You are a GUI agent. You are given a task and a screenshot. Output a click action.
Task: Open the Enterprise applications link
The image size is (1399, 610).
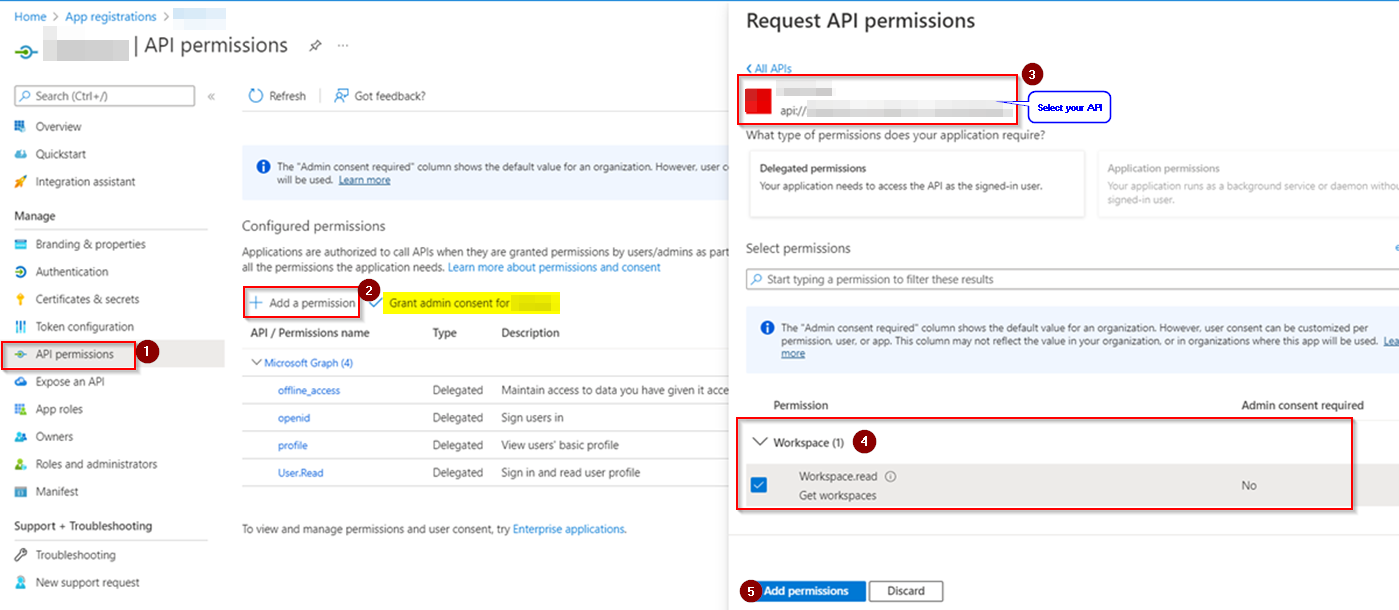coord(568,529)
